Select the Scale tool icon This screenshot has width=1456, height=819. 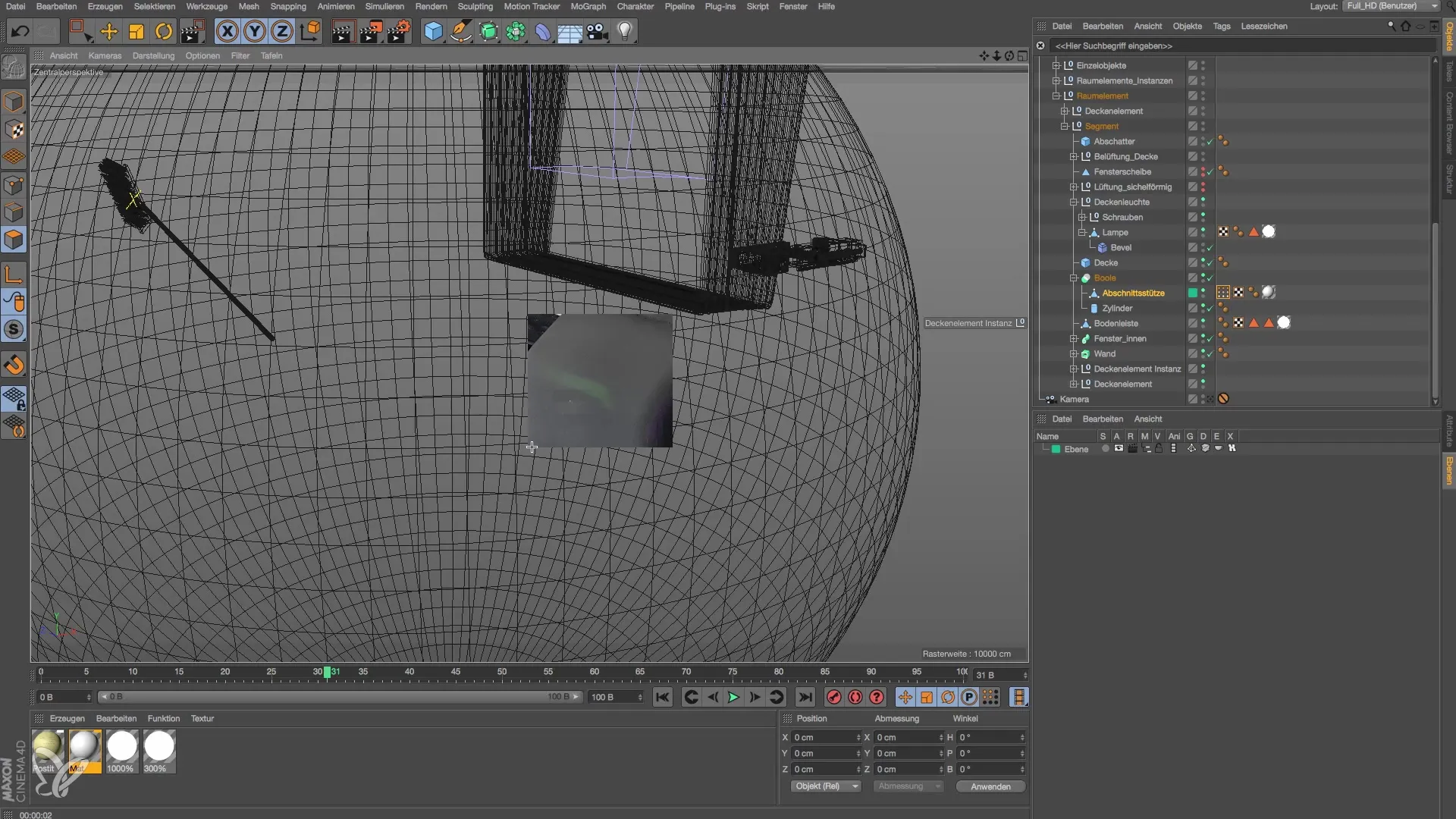tap(136, 31)
